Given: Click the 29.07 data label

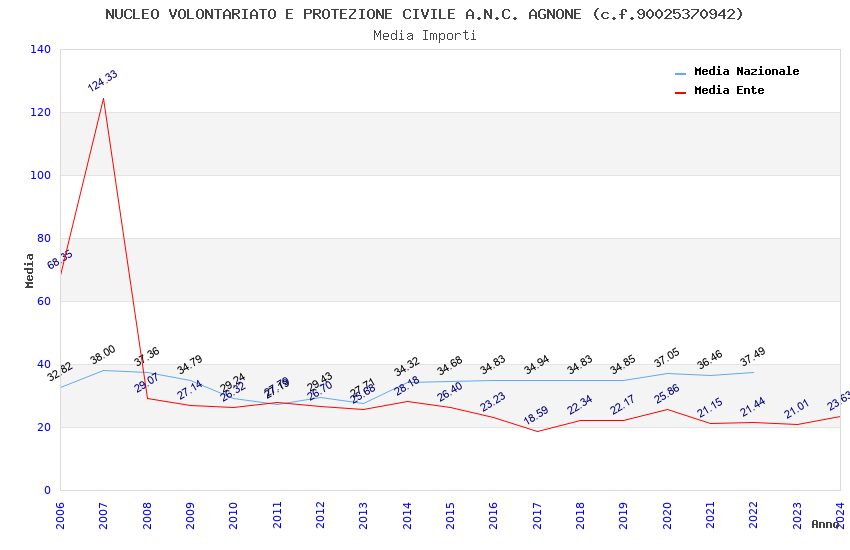Looking at the screenshot, I should click(146, 383).
